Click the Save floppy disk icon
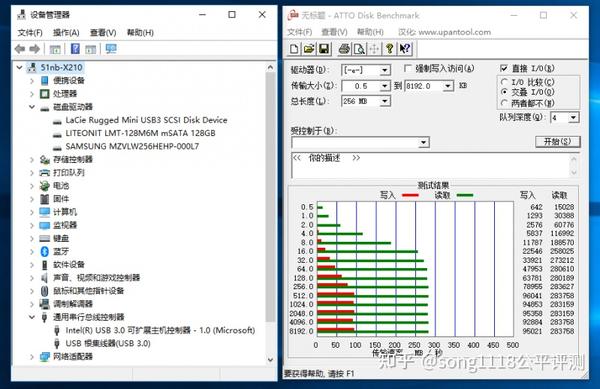 click(324, 49)
